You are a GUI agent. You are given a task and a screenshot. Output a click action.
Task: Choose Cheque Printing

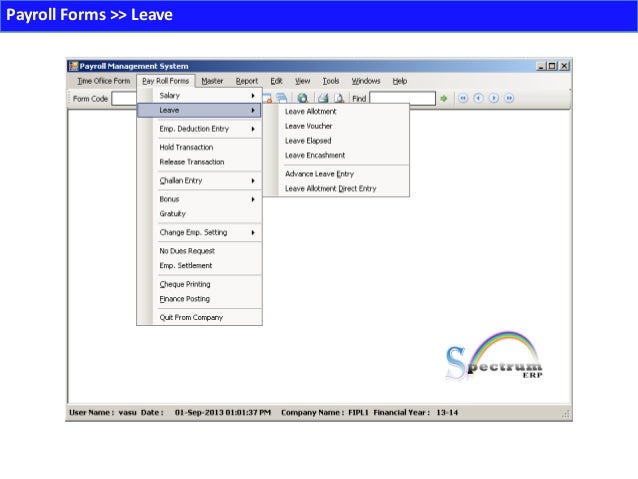click(199, 284)
